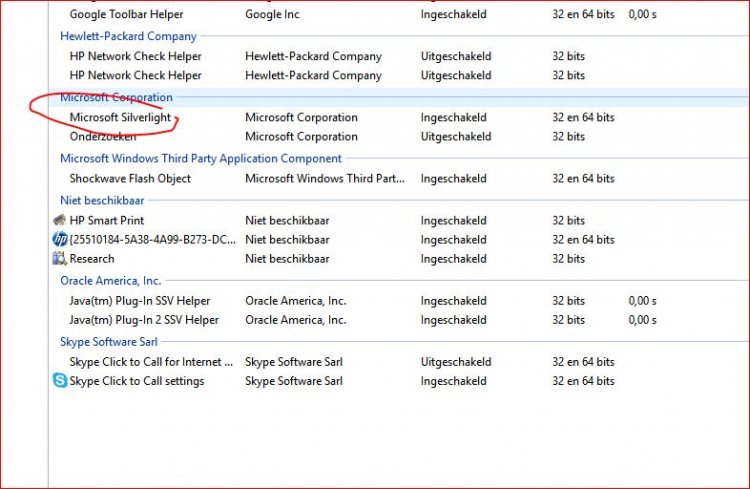Select the Microsoft Silverlight add-on
Image resolution: width=750 pixels, height=489 pixels.
pos(121,117)
